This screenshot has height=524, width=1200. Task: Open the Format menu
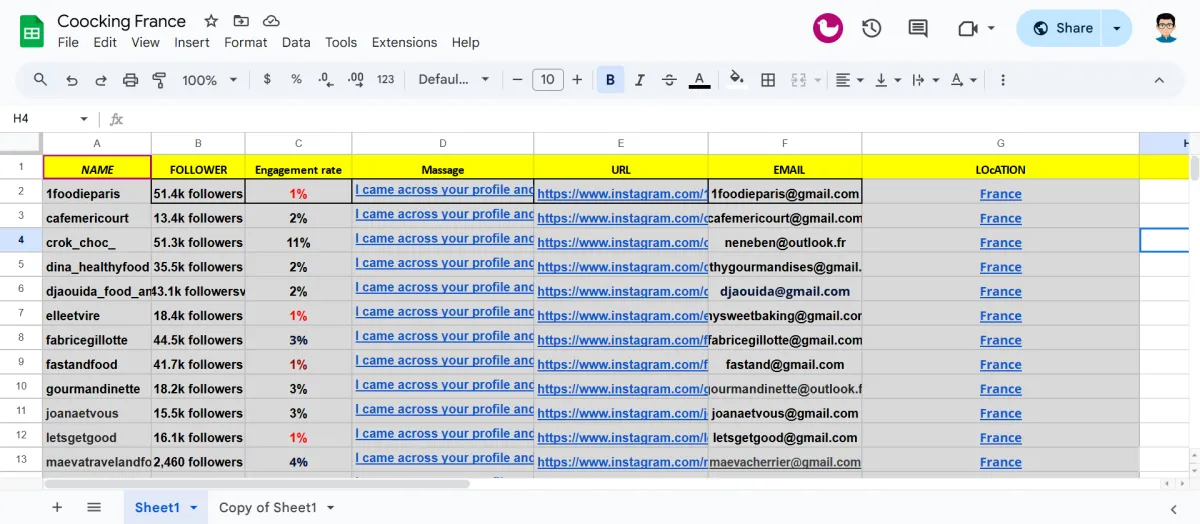pos(246,42)
